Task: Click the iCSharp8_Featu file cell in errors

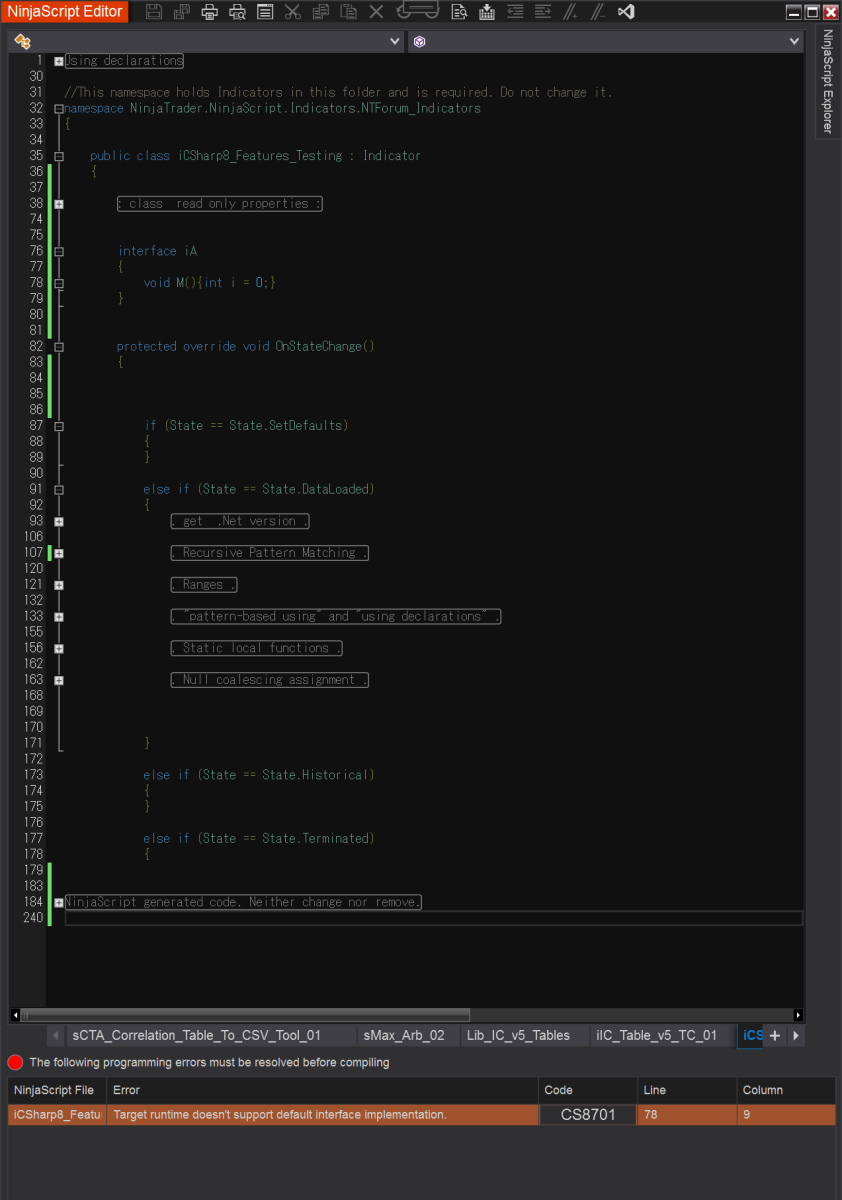Action: 57,1114
